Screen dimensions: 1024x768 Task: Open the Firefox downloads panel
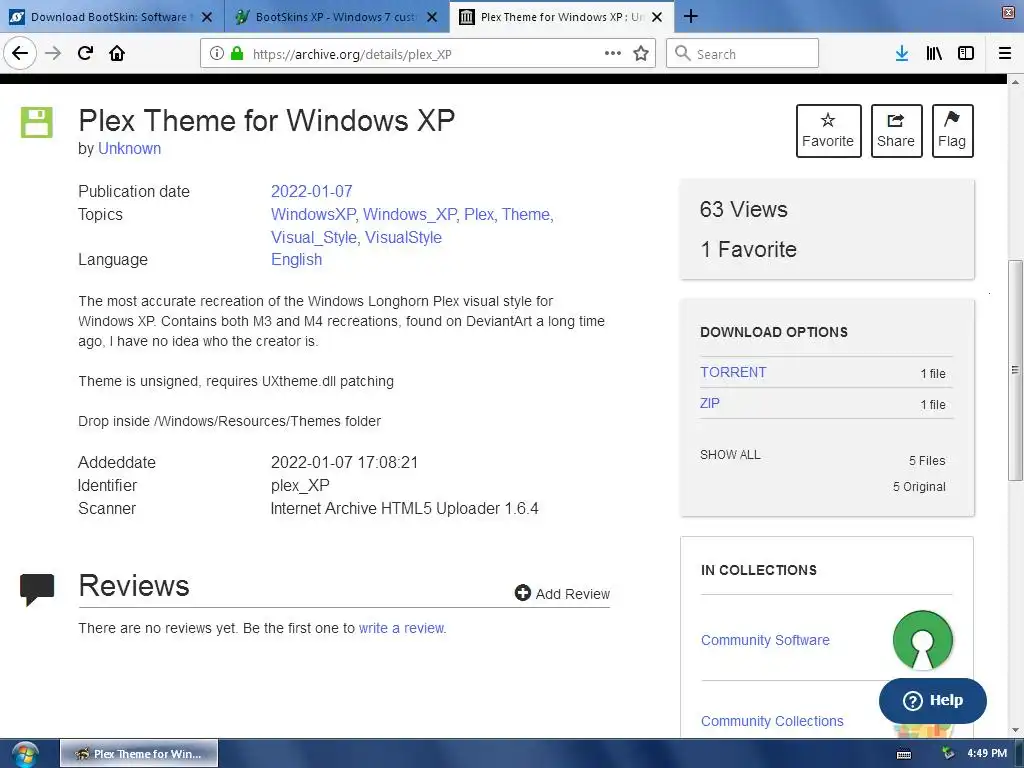pos(902,54)
